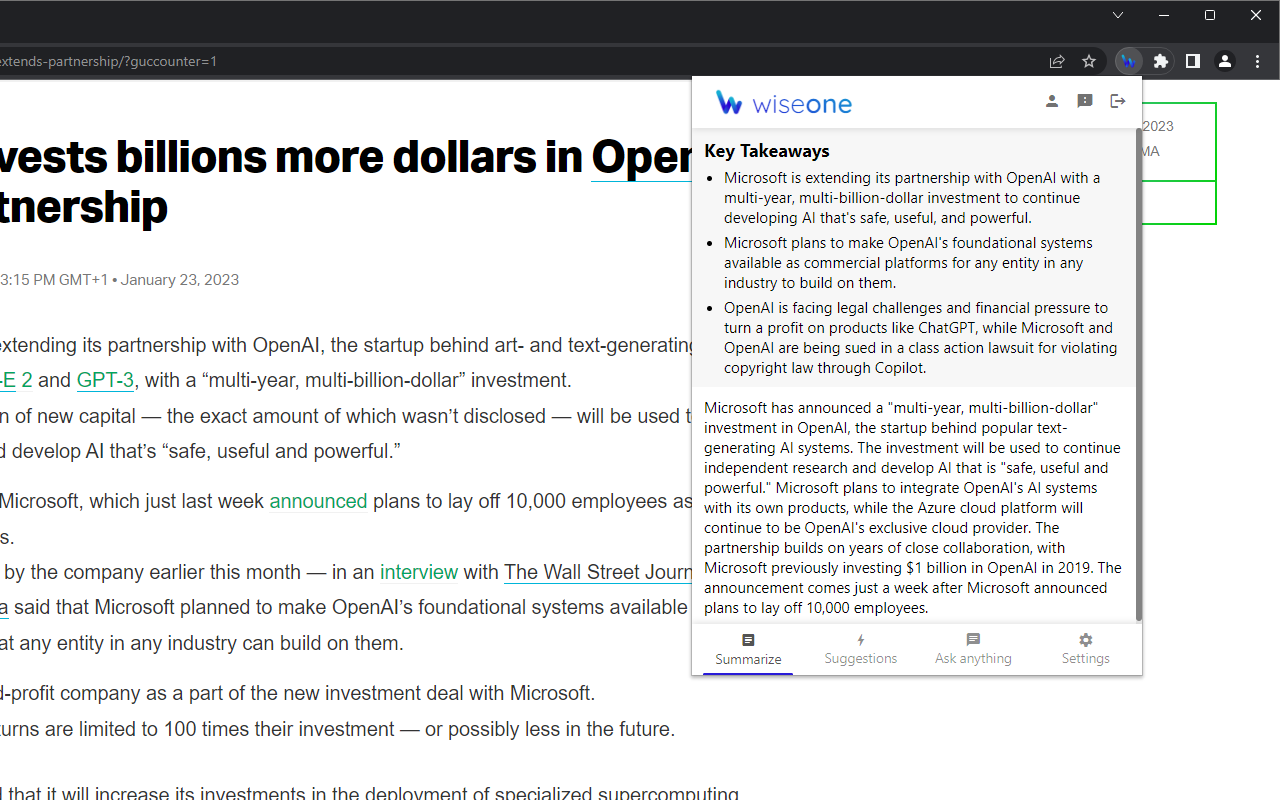
Task: Click the Wiseone panel scrollbar
Action: pos(1138,374)
